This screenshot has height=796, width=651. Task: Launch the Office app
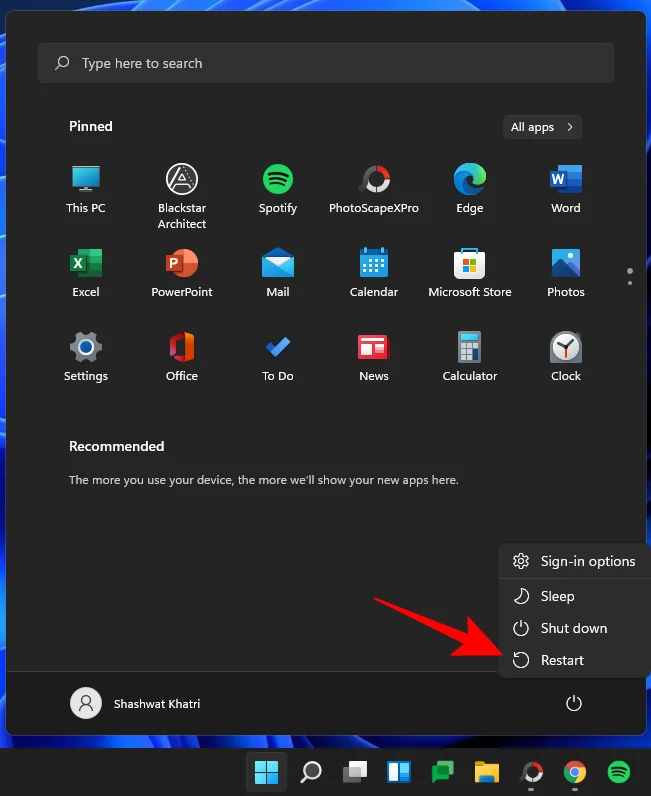[x=182, y=357]
